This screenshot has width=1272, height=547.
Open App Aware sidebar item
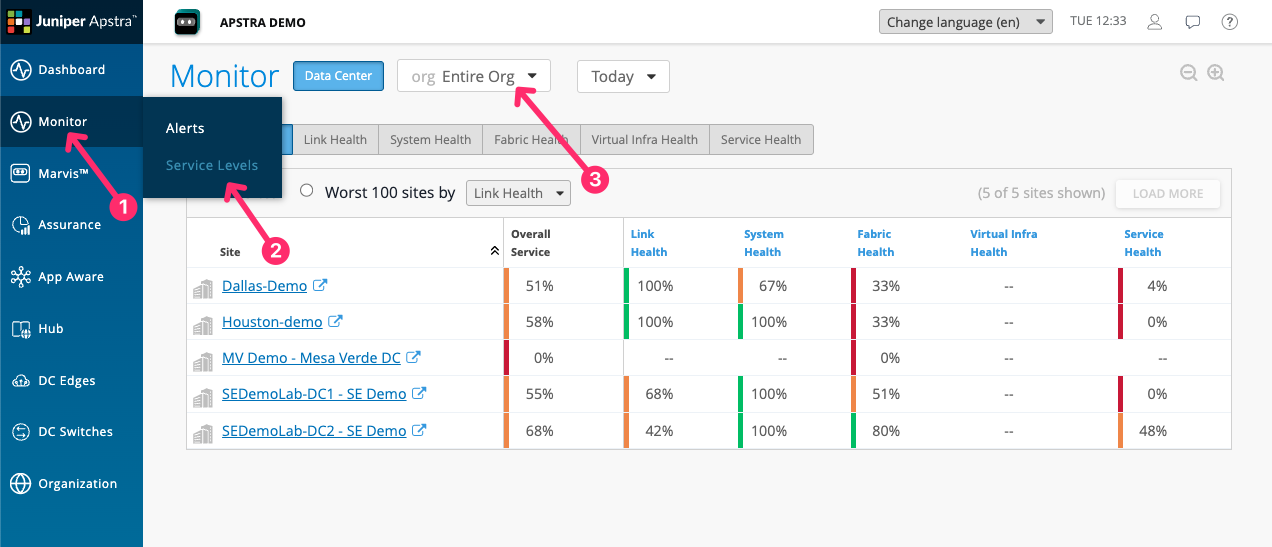[71, 277]
